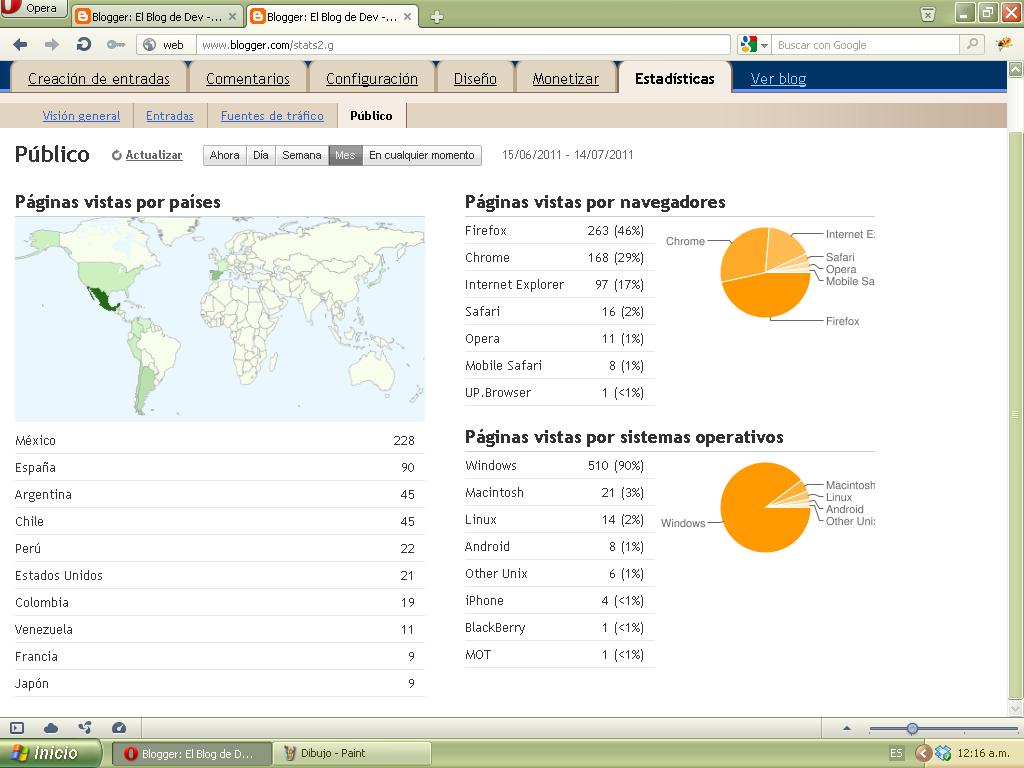Open Visión general stats subtab
Viewport: 1024px width, 768px height.
point(81,116)
